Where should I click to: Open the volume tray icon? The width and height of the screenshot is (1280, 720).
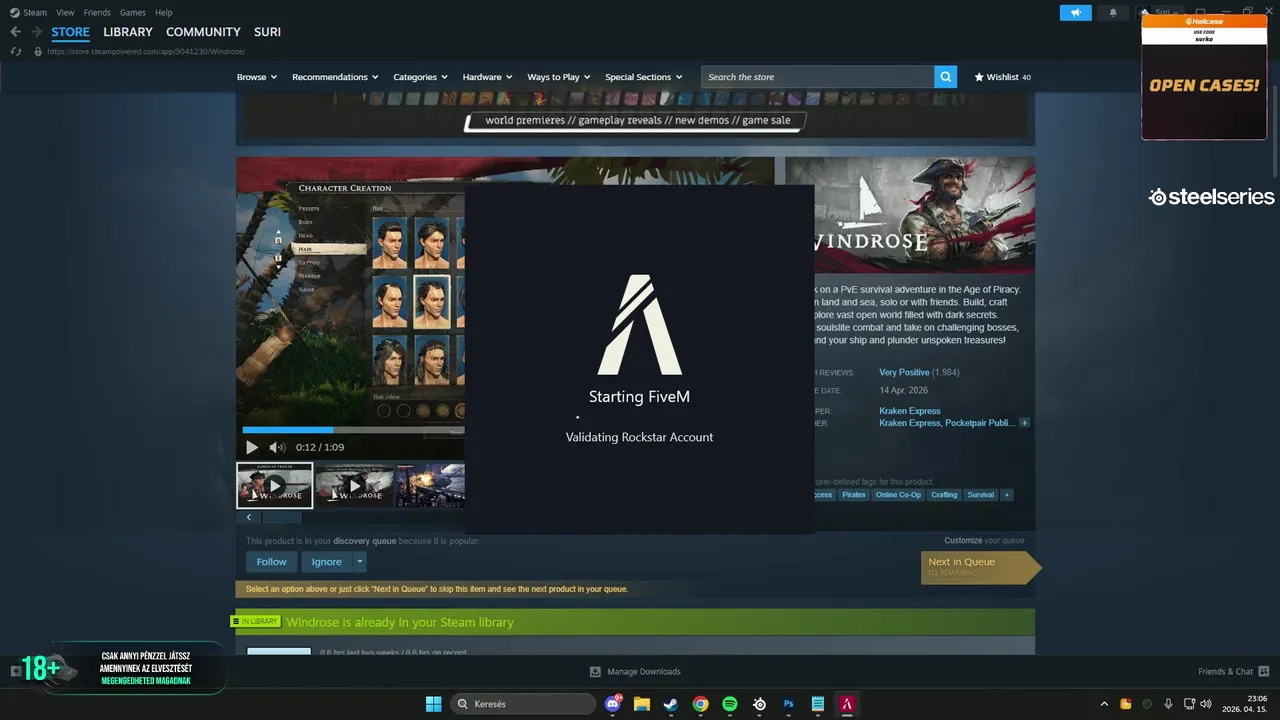coord(1205,704)
